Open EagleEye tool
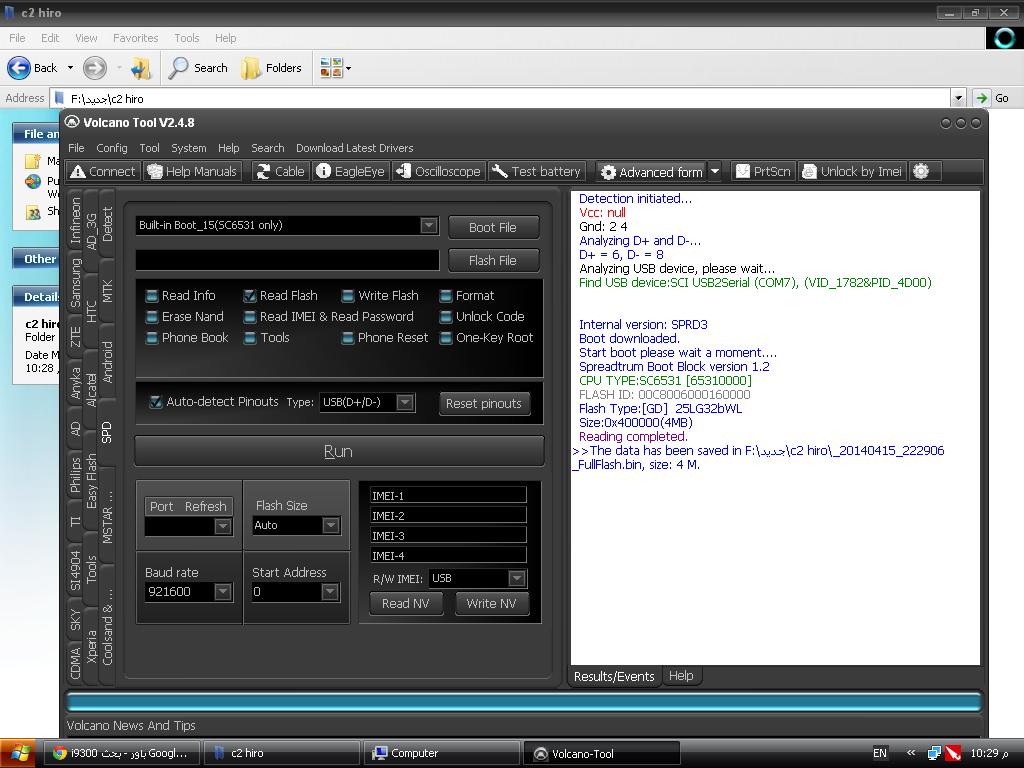The width and height of the screenshot is (1024, 768). pyautogui.click(x=351, y=172)
